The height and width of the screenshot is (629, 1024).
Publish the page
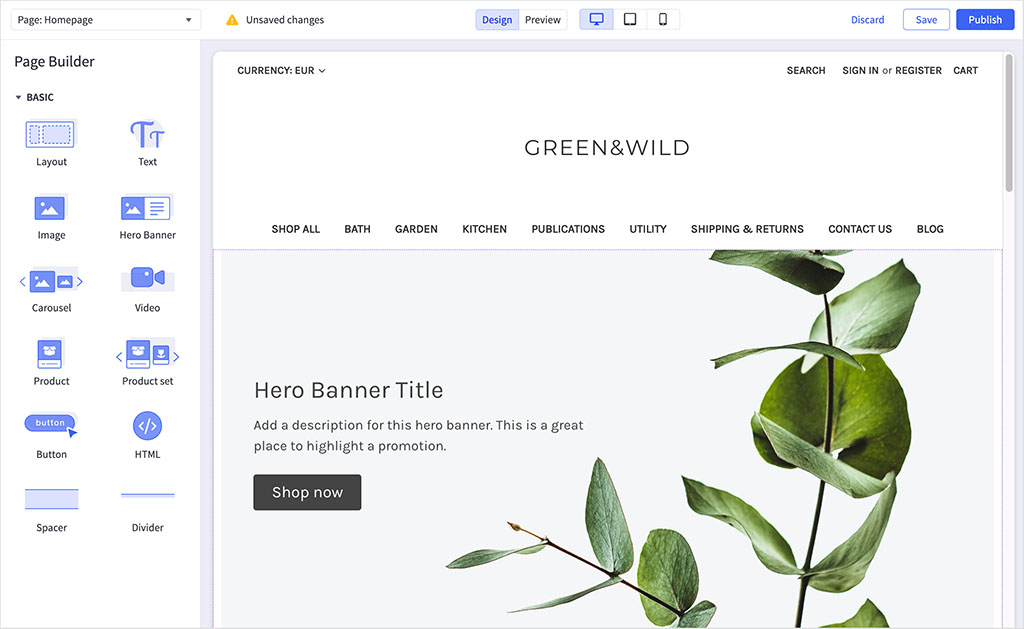(x=985, y=19)
